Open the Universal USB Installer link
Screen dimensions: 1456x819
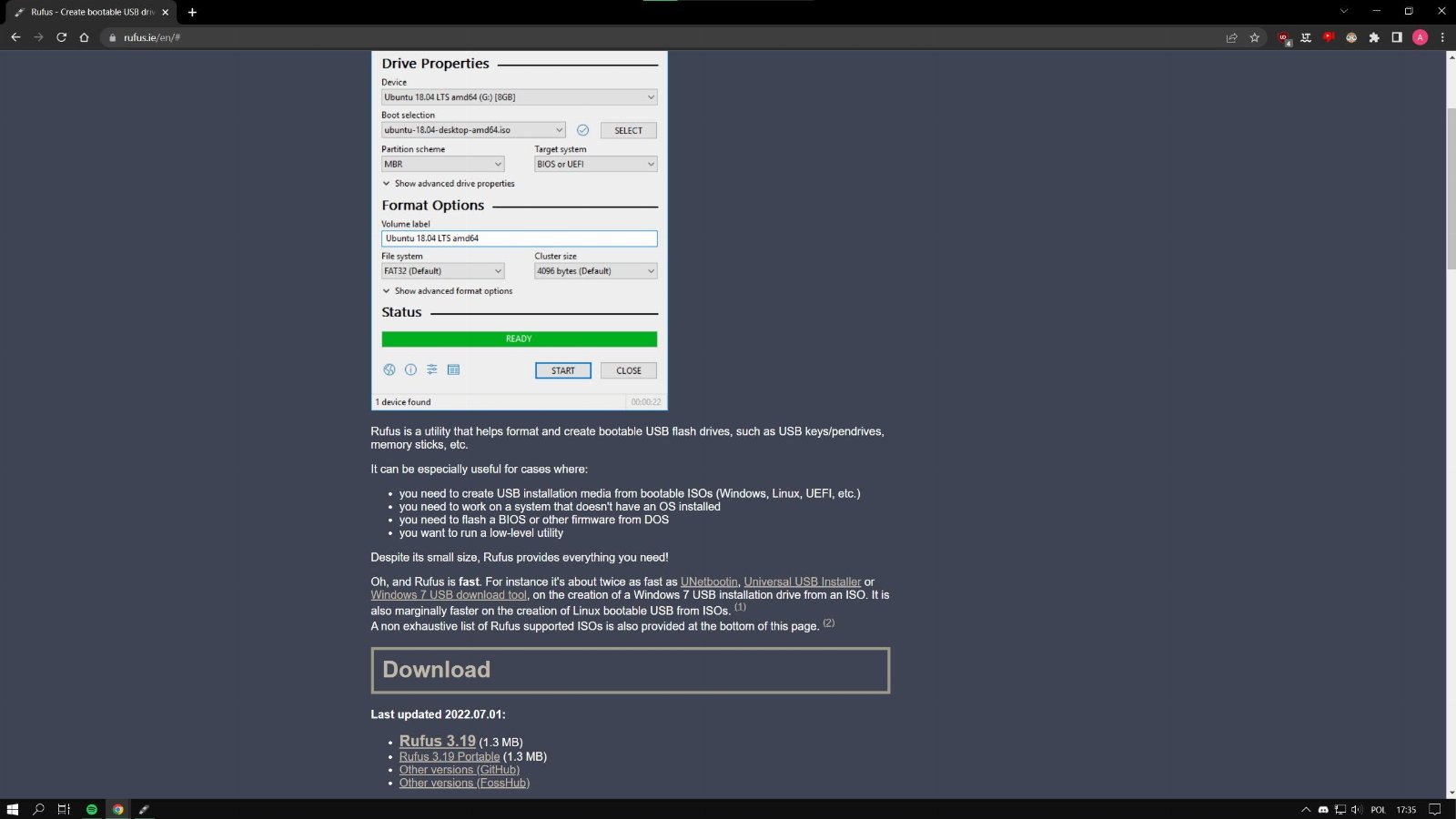(802, 581)
